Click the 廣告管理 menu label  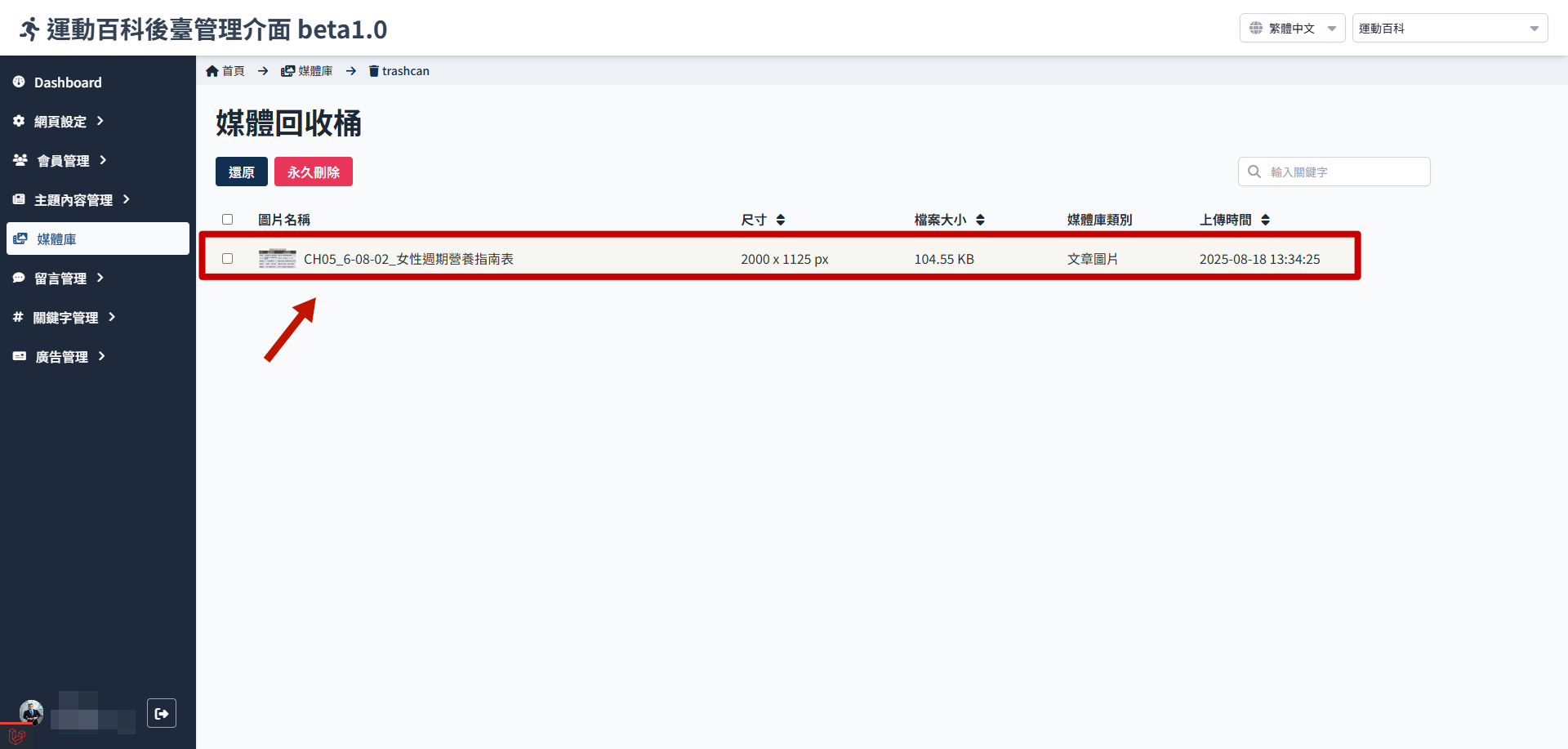point(62,357)
